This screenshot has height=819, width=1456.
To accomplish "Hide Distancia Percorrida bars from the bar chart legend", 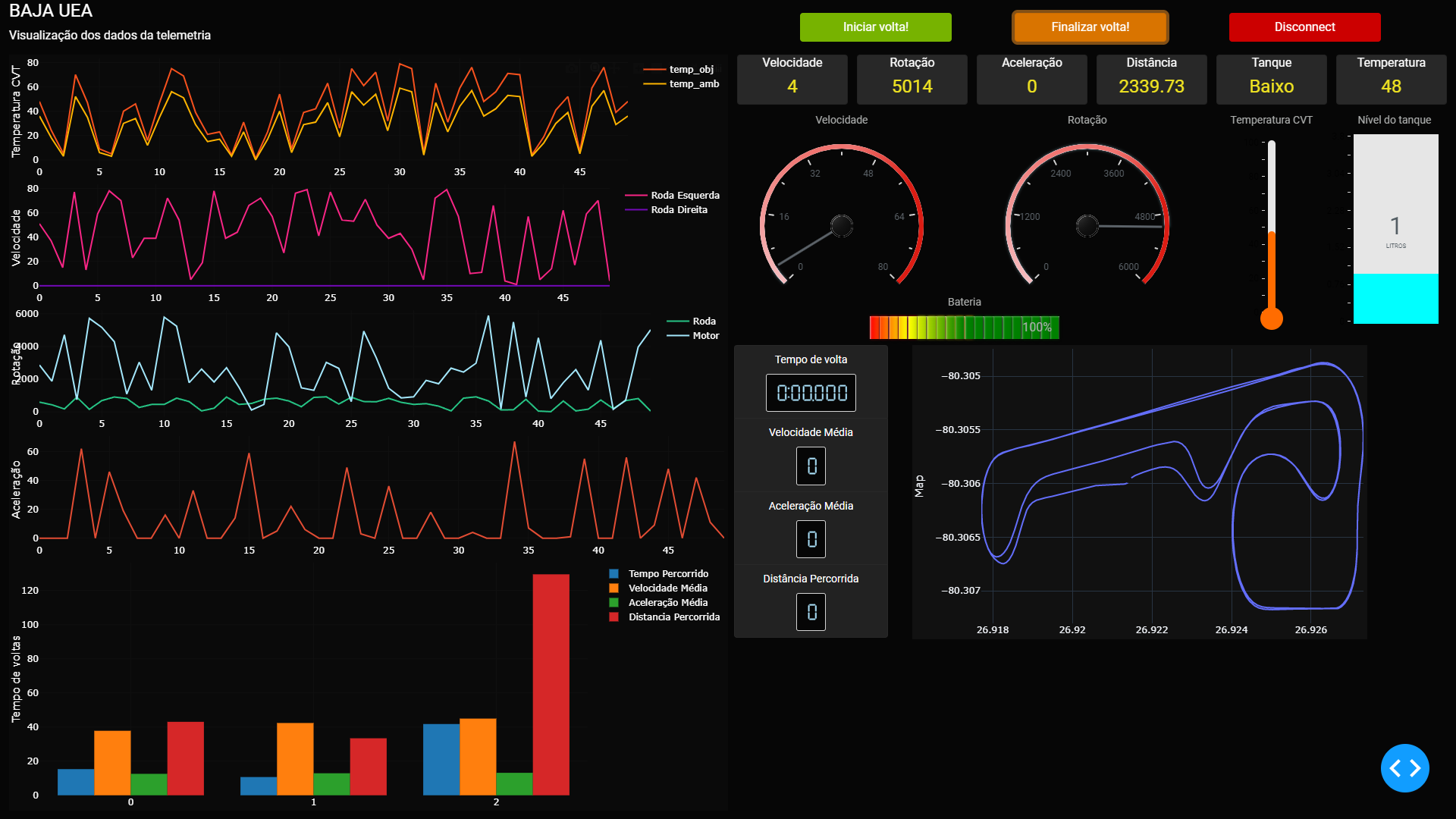I will click(x=673, y=617).
